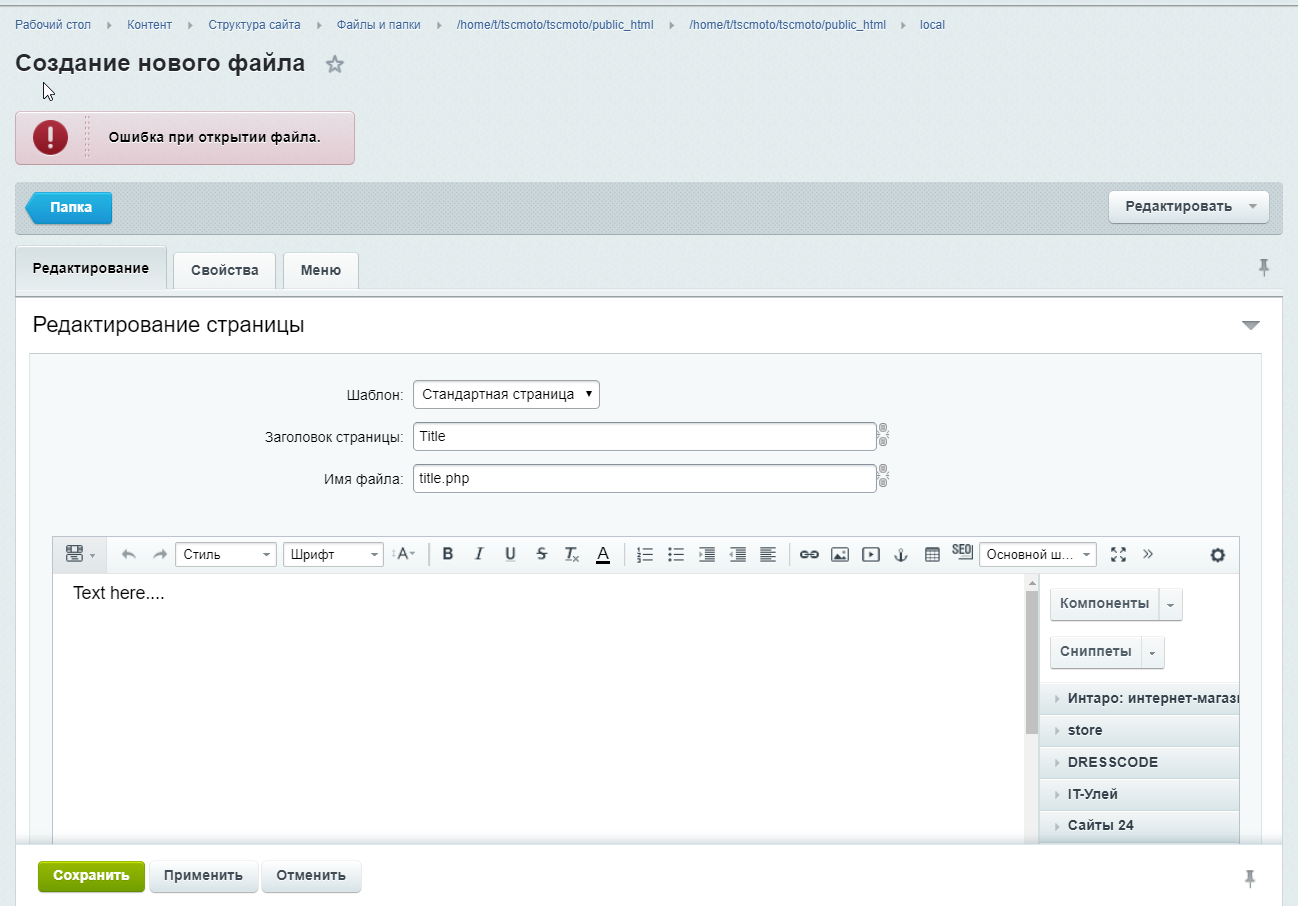Image resolution: width=1298 pixels, height=906 pixels.
Task: Open text color picker
Action: coord(603,554)
